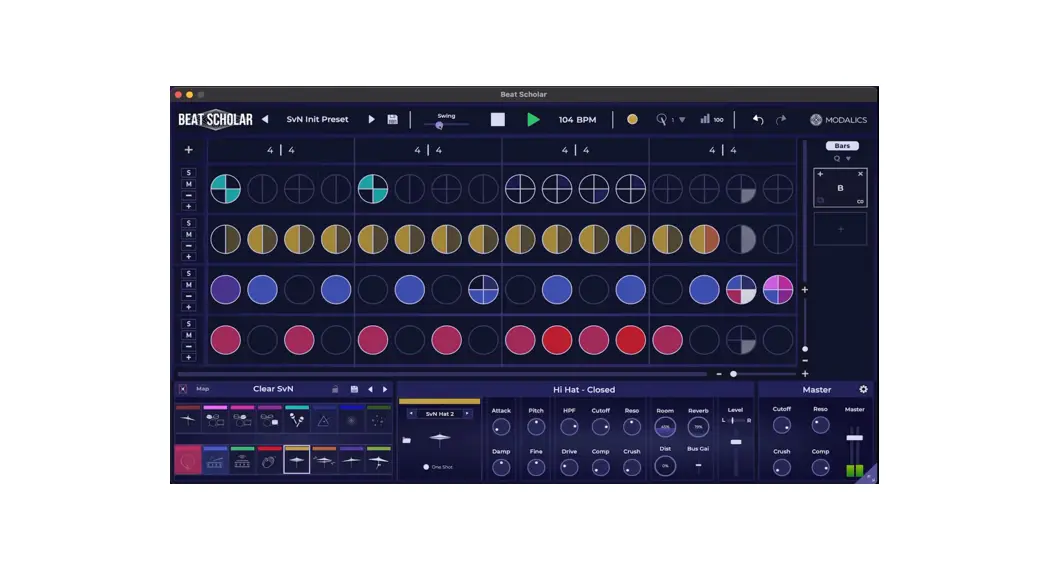This screenshot has height=570, width=1048.
Task: Click the Map button in kit panel
Action: [x=203, y=389]
